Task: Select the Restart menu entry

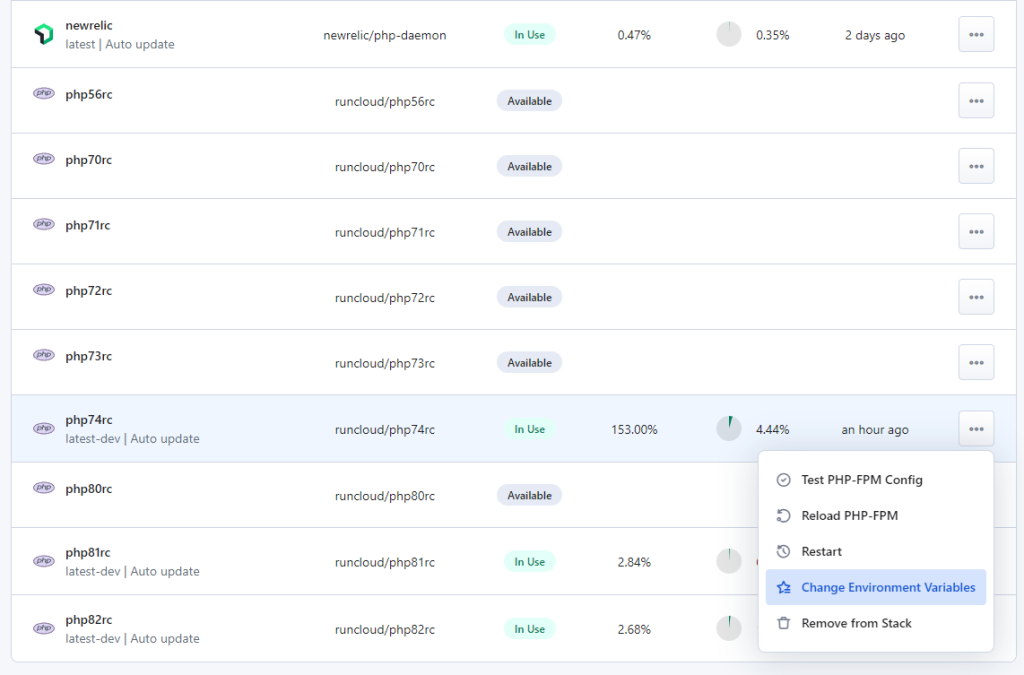Action: coord(876,552)
